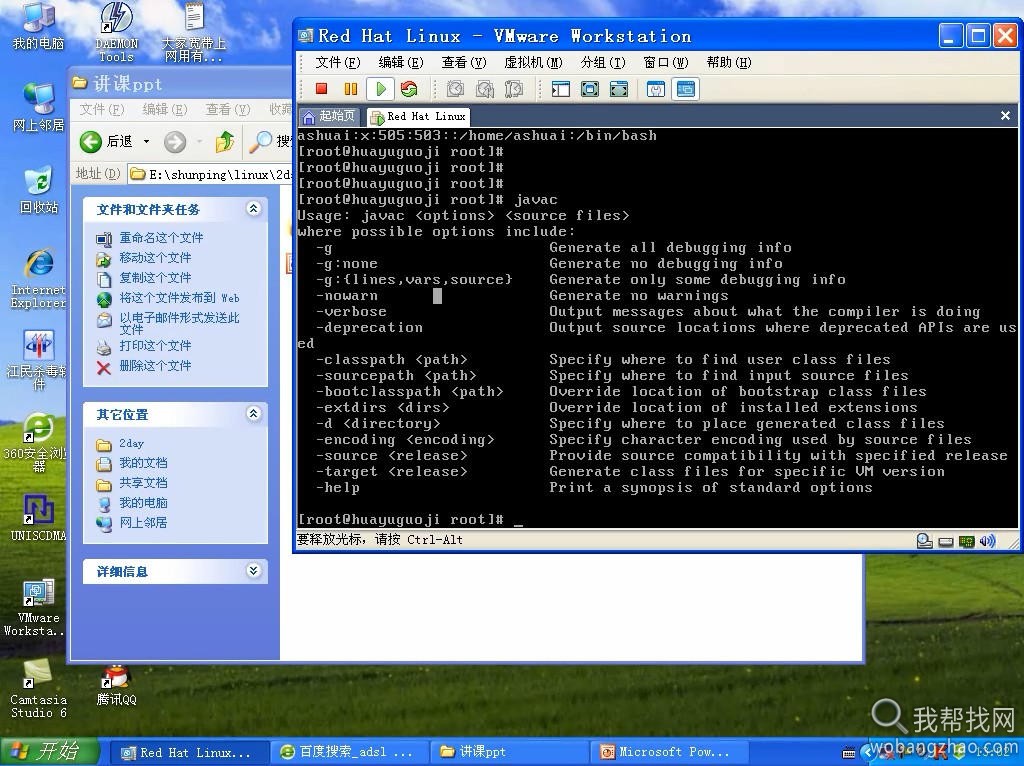Select the 我的电脑 desktop icon
The width and height of the screenshot is (1024, 766).
[x=39, y=26]
